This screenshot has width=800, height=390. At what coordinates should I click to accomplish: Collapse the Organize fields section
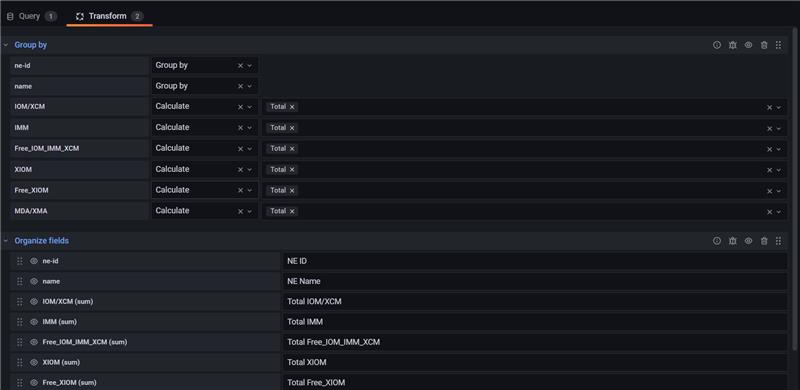coord(6,241)
